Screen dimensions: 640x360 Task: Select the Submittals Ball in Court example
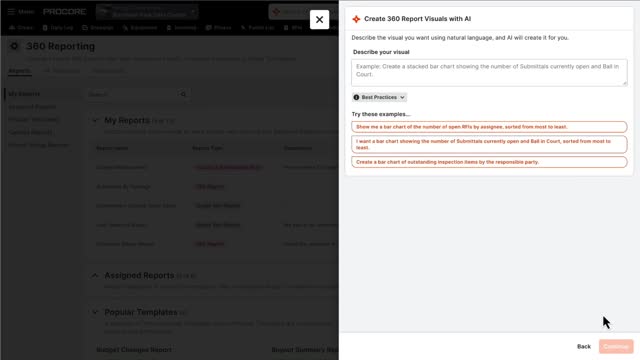489,144
